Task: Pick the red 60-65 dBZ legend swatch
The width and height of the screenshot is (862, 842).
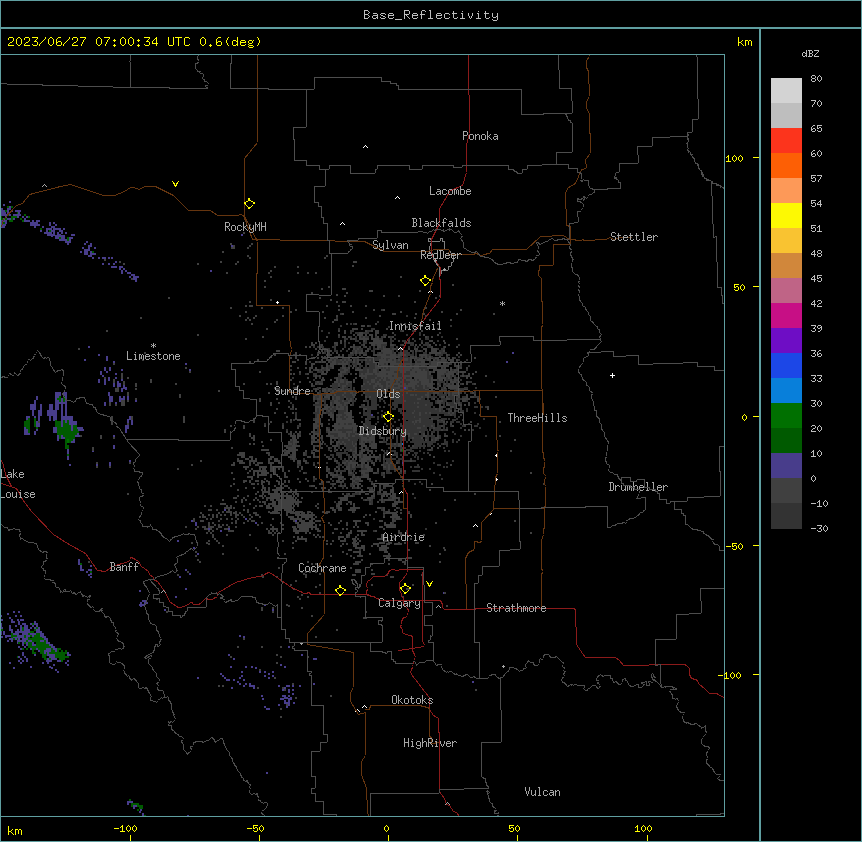Action: [x=786, y=141]
